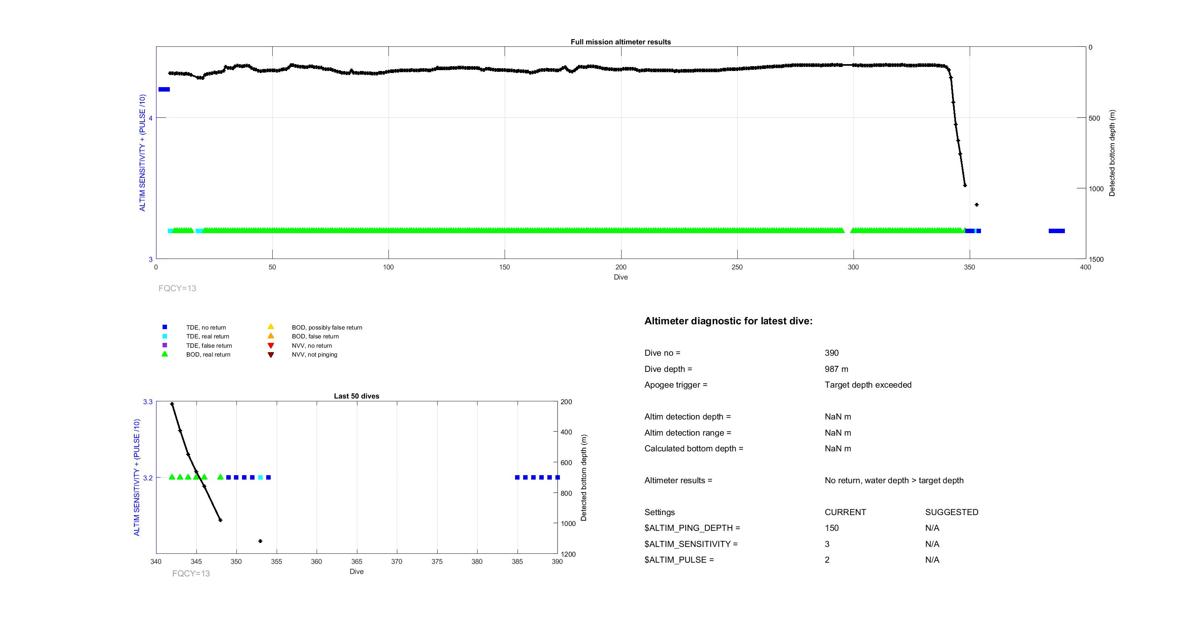Click the isolated black diamond near dive 353 in full mission plot
Viewport: 1200px width, 622px height.
click(x=976, y=205)
